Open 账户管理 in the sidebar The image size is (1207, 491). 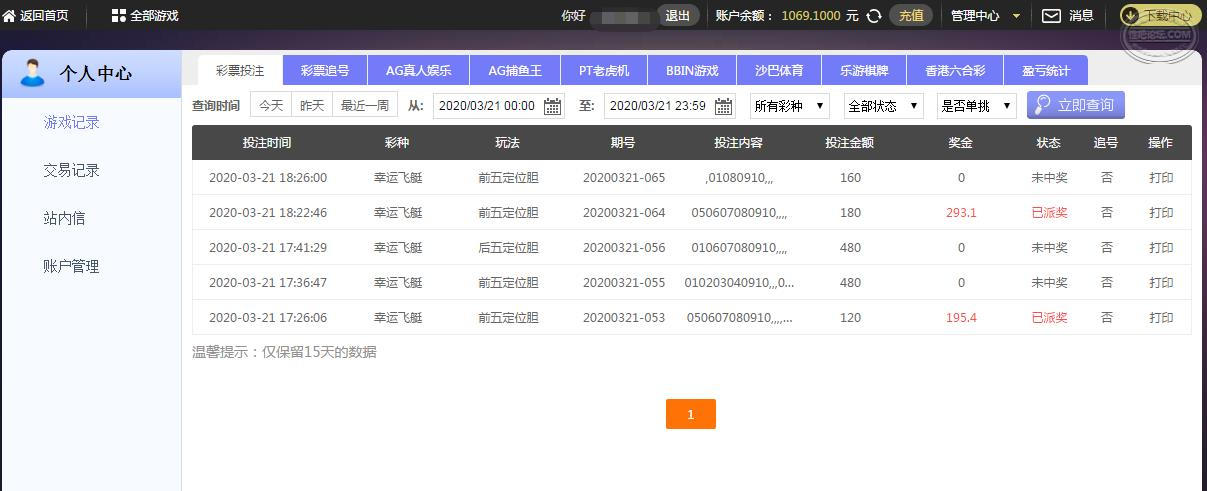pos(72,266)
